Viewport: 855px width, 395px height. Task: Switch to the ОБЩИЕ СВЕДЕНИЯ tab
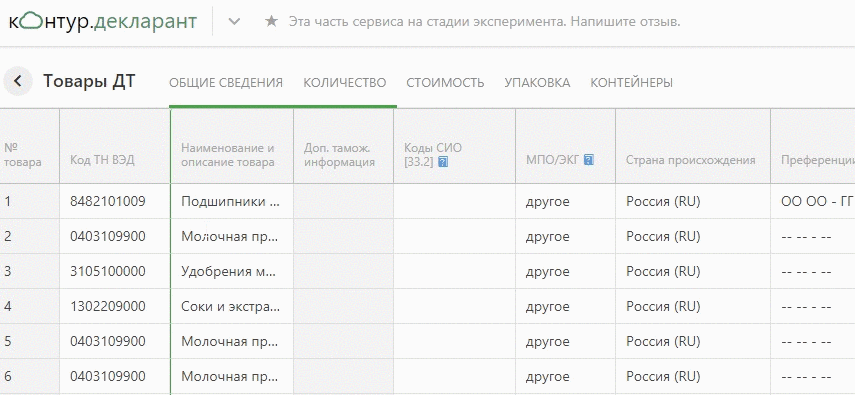click(226, 83)
